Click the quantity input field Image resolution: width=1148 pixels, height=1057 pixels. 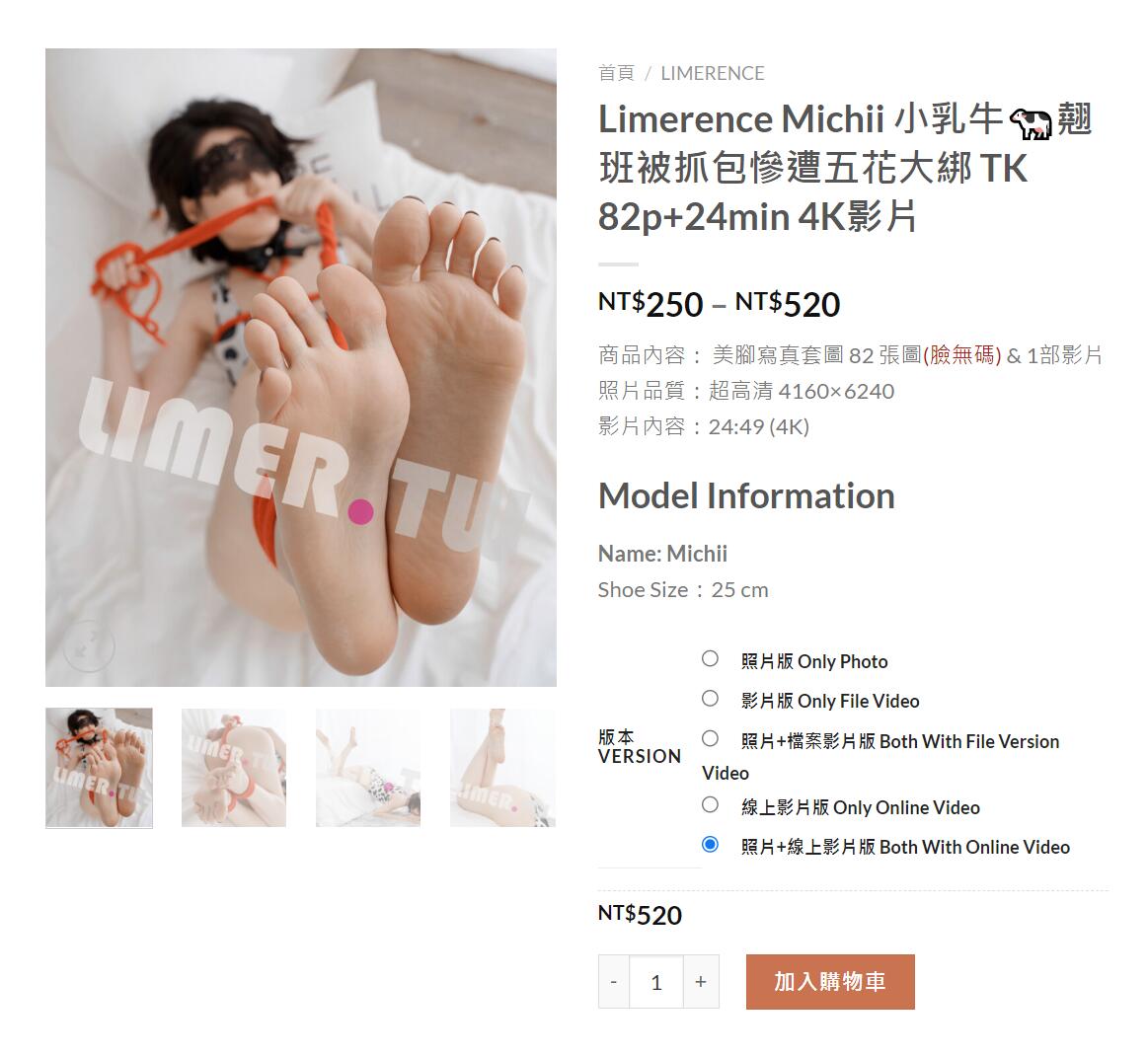click(x=656, y=982)
